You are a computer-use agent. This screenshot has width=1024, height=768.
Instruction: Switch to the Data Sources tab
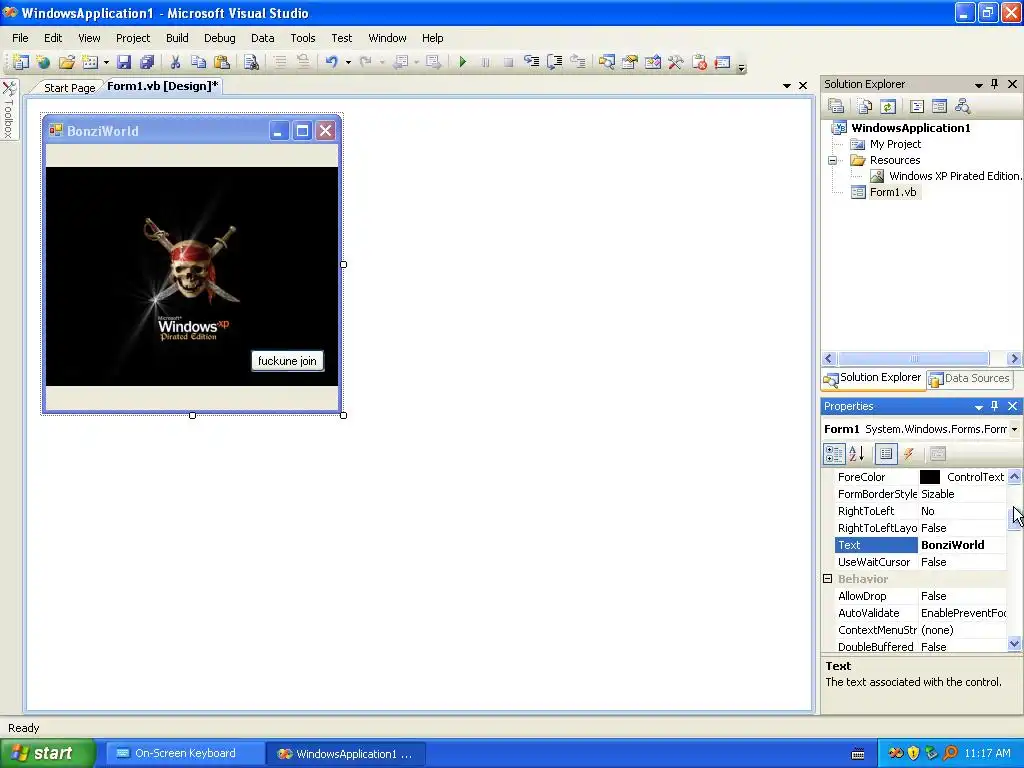[x=970, y=378]
